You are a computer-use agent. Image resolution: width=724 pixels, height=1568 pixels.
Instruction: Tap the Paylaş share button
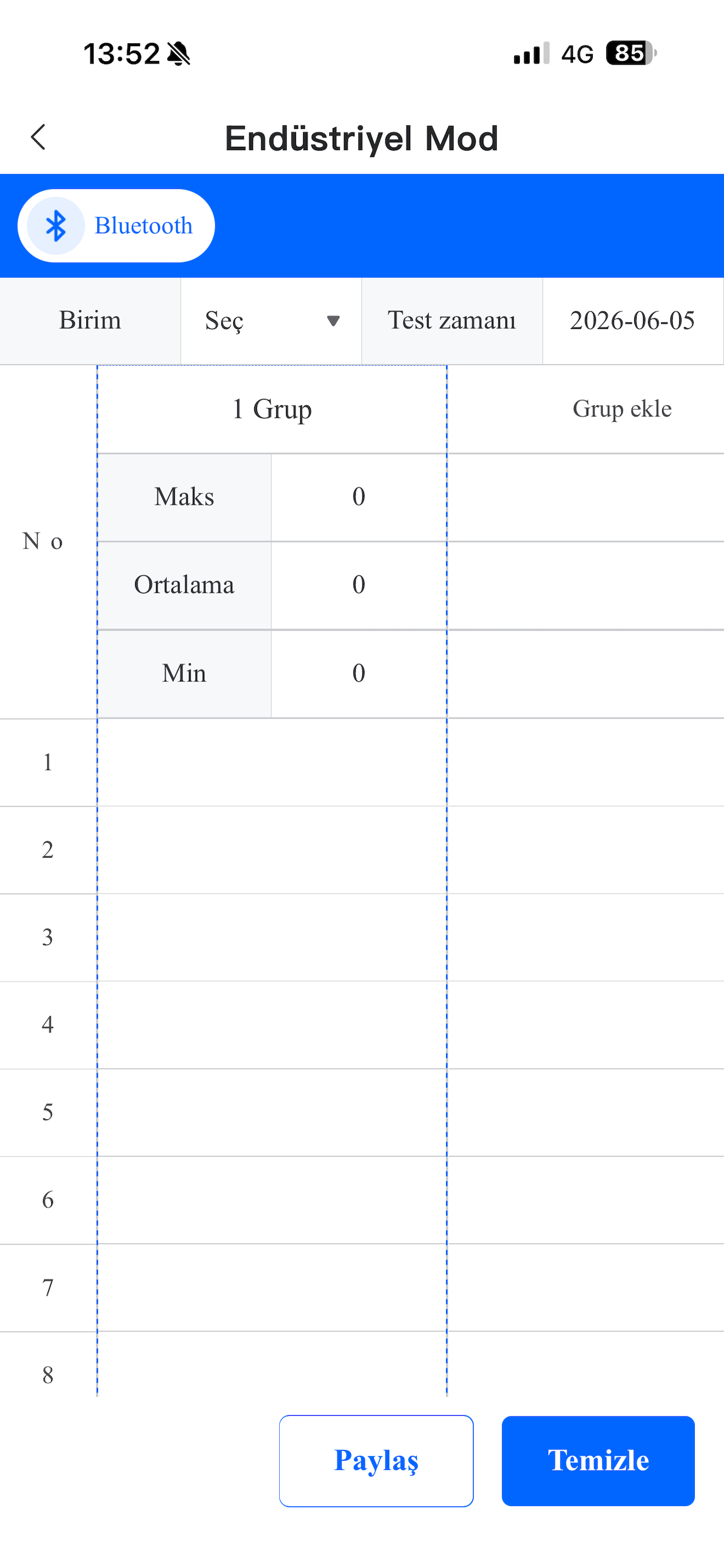click(376, 1461)
